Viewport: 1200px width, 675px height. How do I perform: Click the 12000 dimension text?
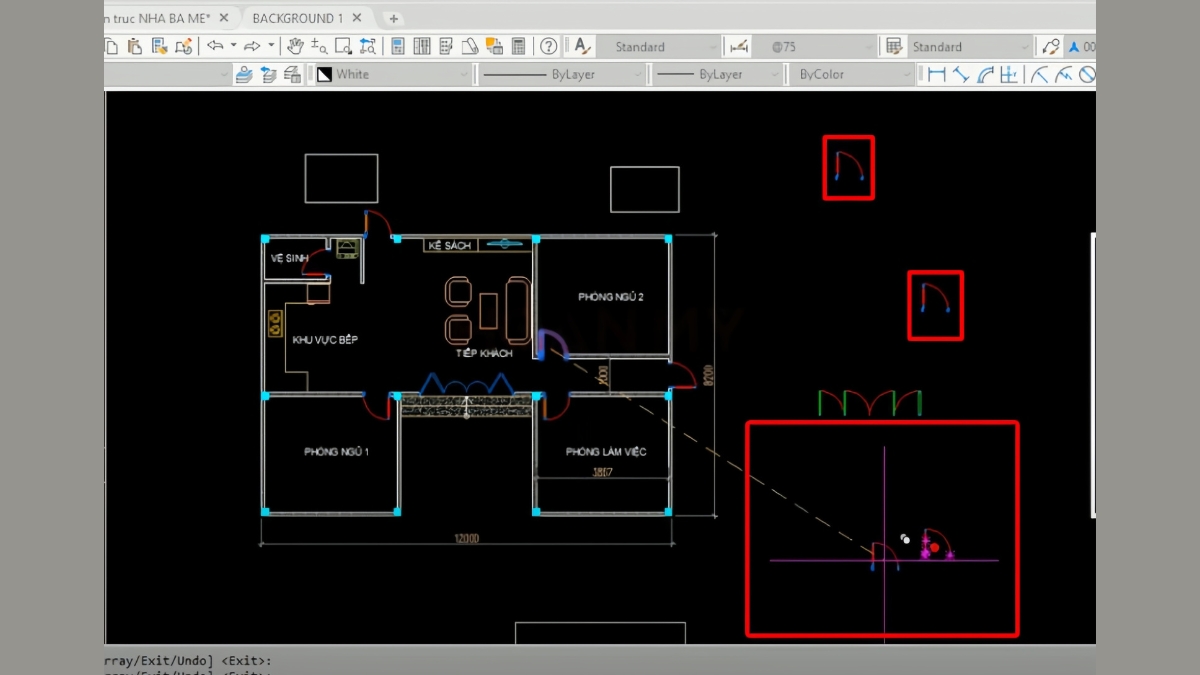[x=467, y=539]
